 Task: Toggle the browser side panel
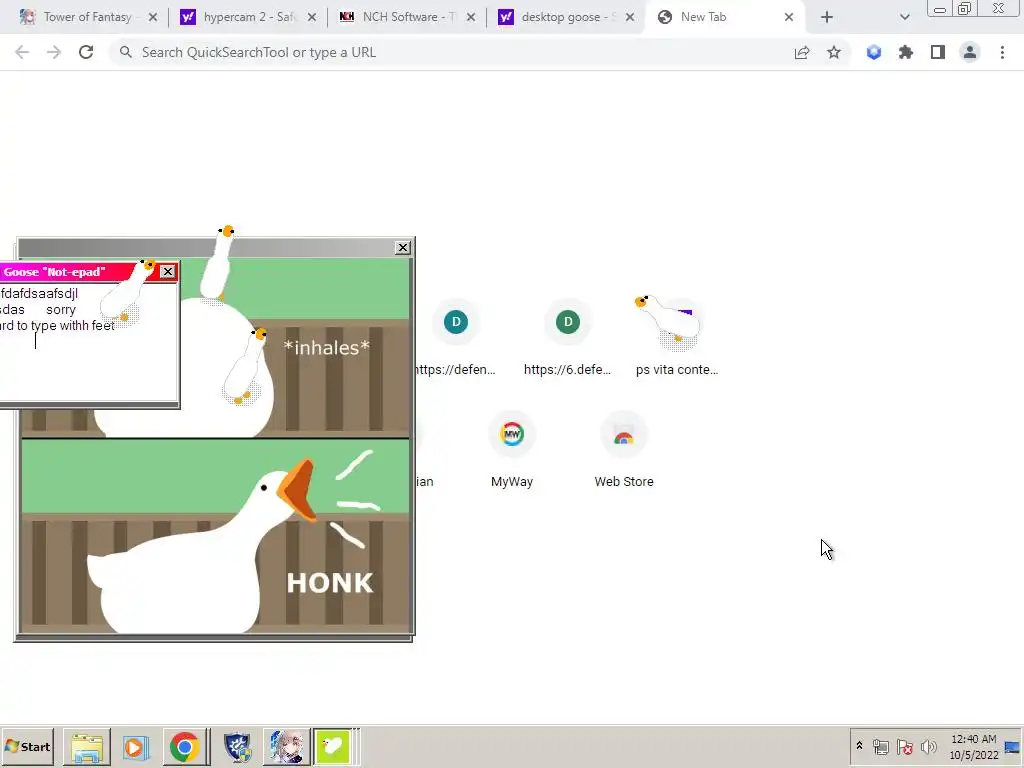[938, 52]
